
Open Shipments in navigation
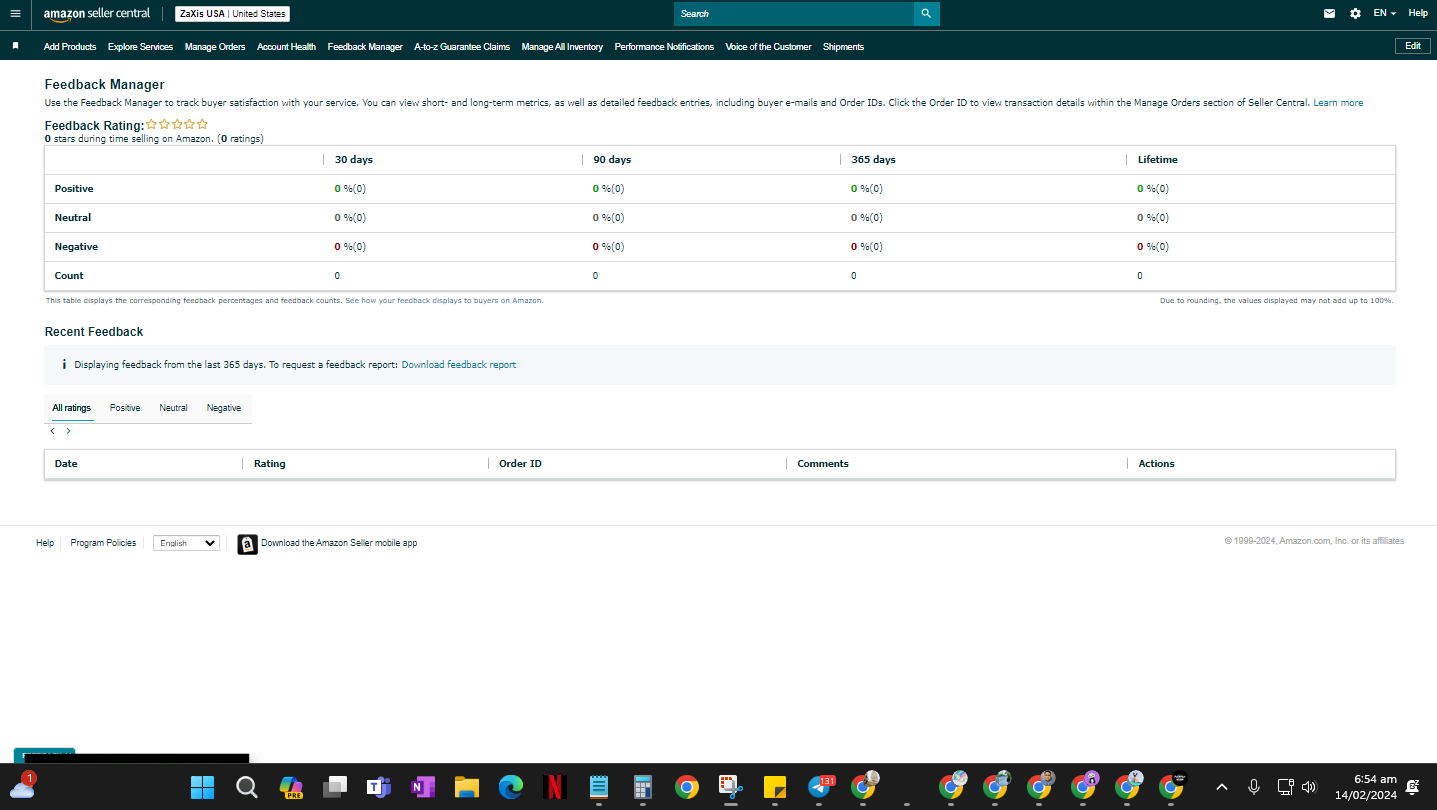click(x=843, y=47)
